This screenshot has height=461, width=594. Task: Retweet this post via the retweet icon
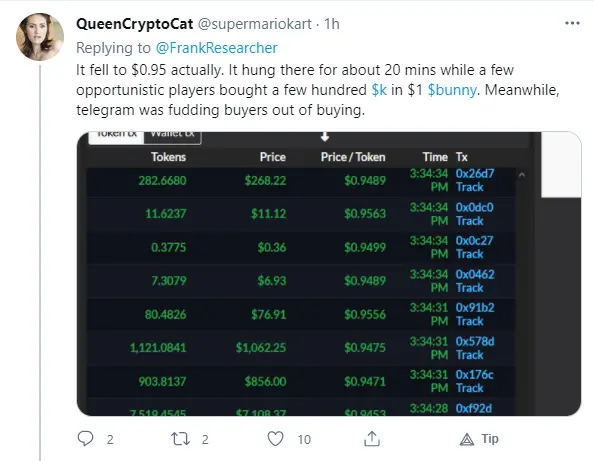[180, 439]
